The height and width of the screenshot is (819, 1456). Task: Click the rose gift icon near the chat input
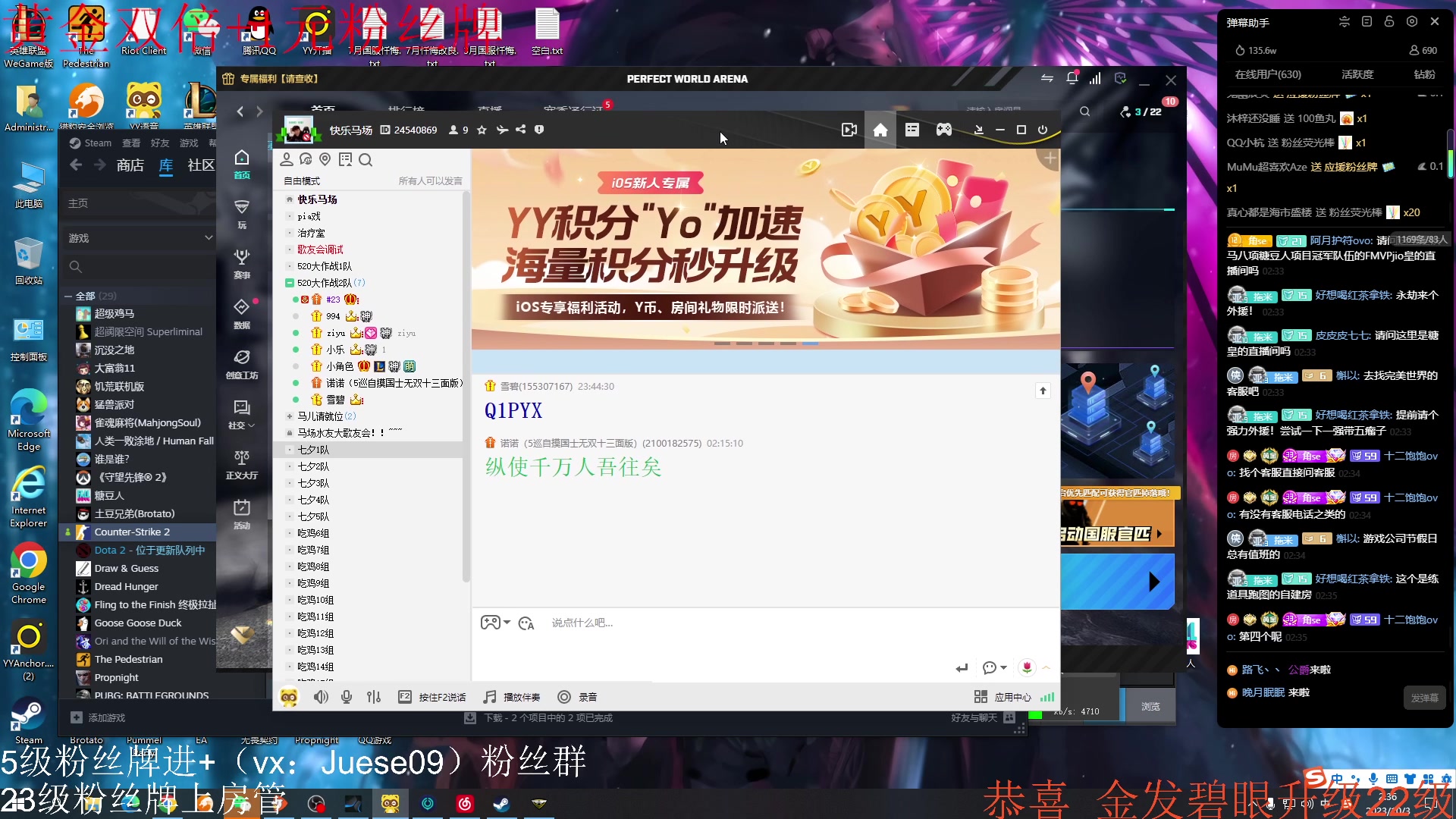click(x=1026, y=668)
